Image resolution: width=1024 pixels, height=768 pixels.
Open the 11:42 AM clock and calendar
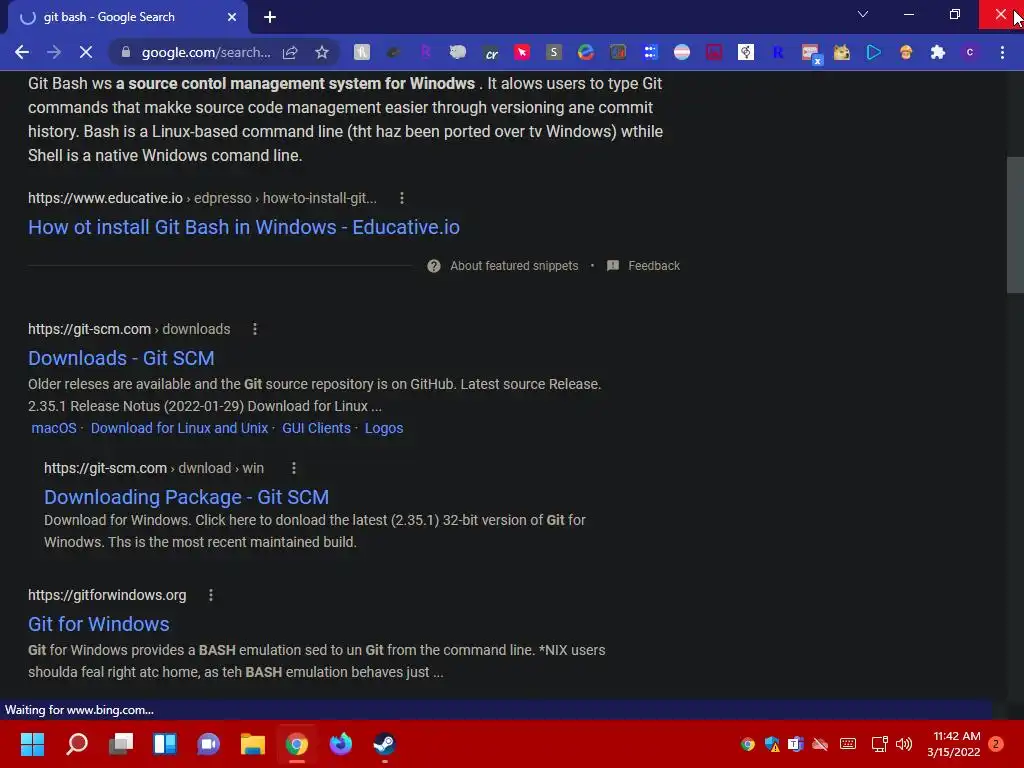click(x=954, y=744)
